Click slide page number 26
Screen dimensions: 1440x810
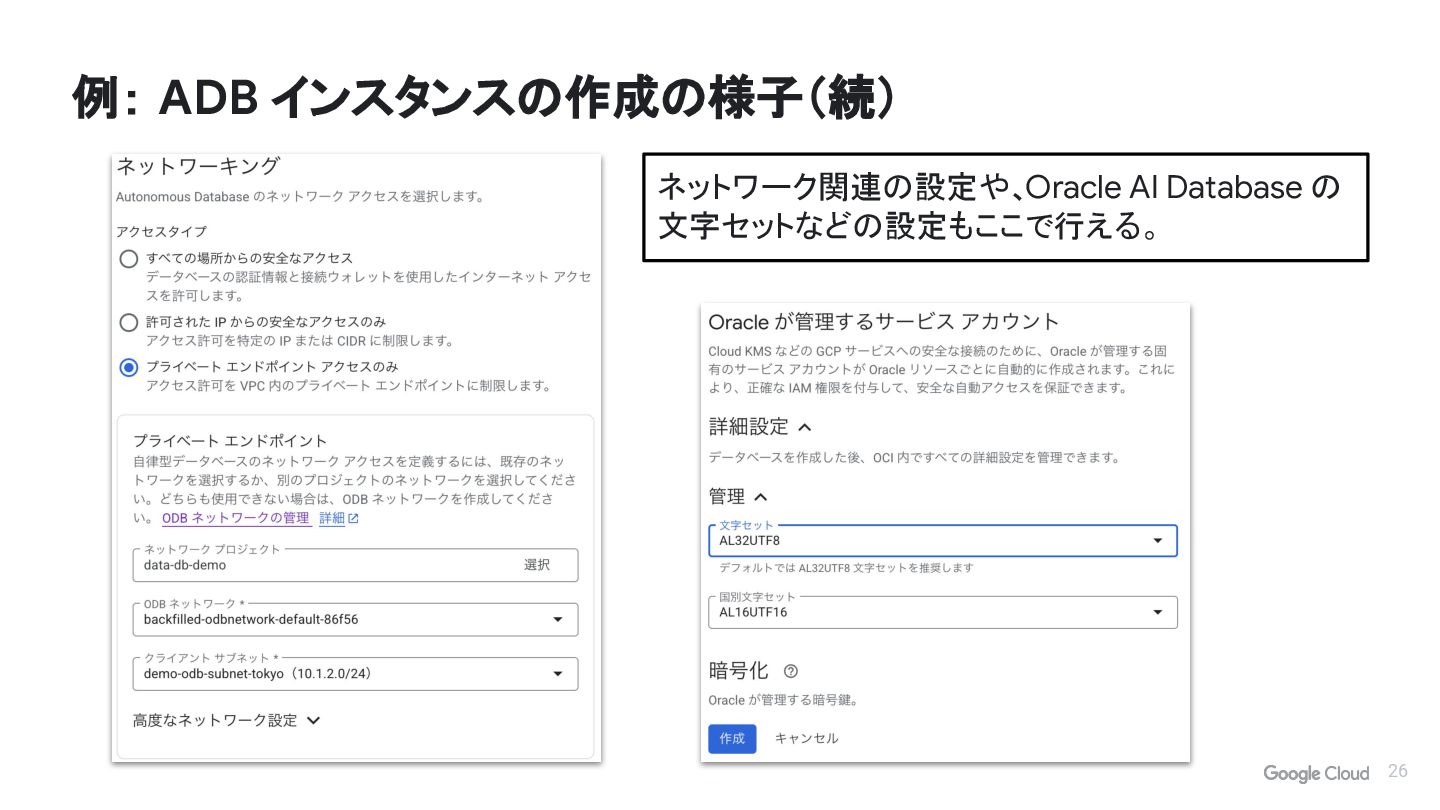(x=1397, y=771)
